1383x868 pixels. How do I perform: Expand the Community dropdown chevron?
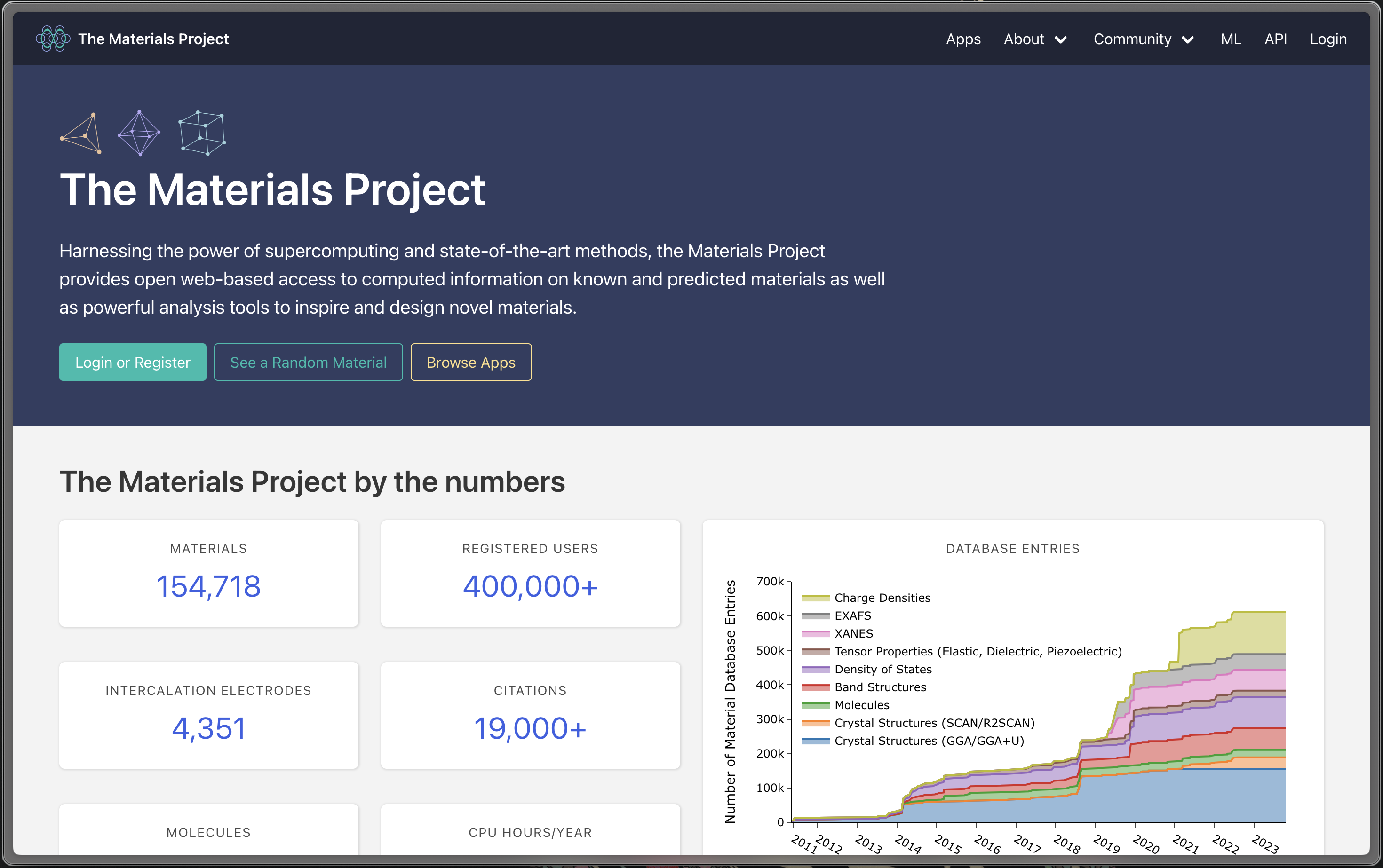[1188, 39]
